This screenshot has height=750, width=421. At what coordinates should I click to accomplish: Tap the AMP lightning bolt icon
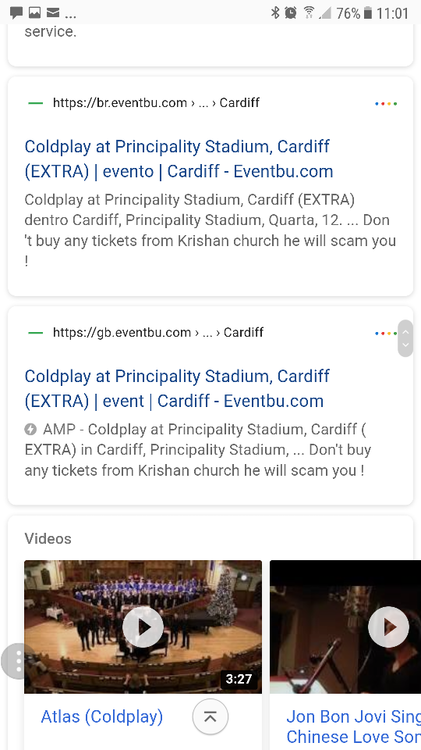[31, 430]
